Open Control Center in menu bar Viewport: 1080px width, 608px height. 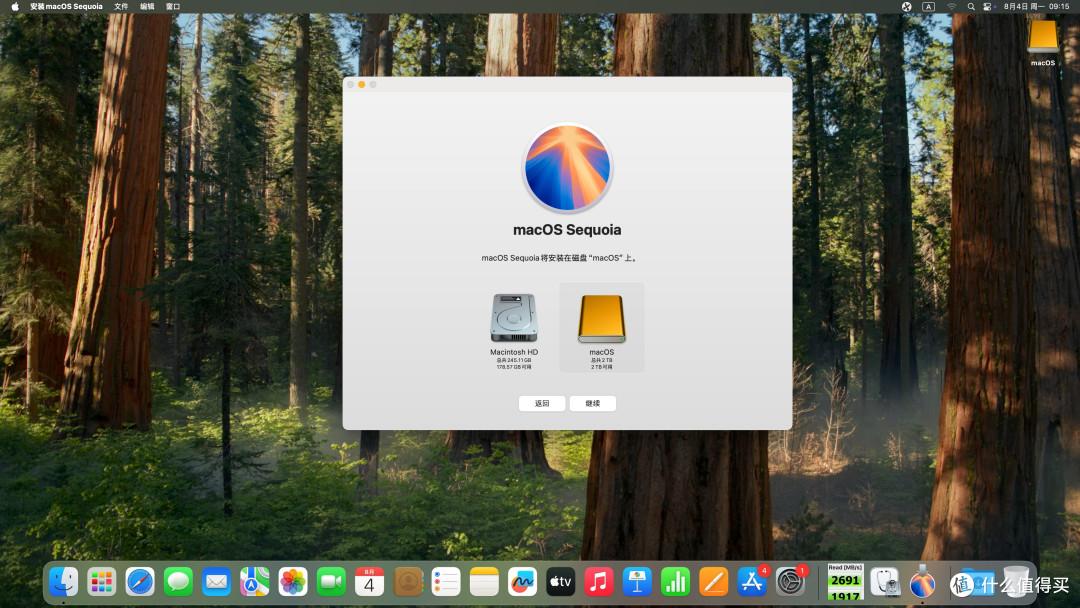(988, 6)
